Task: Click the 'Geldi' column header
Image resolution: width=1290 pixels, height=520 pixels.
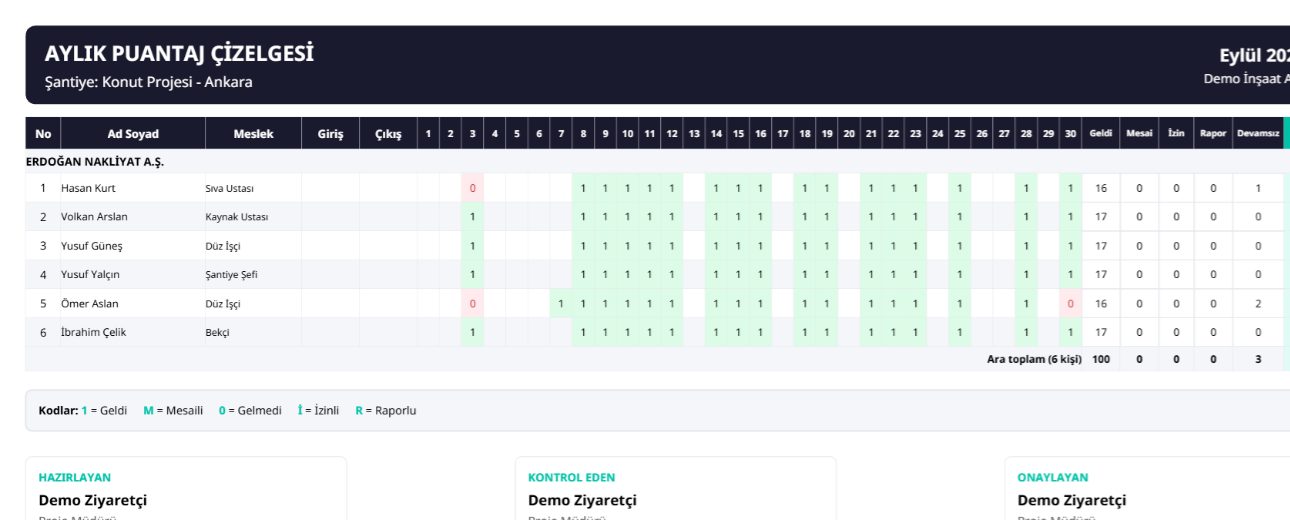Action: pyautogui.click(x=1101, y=134)
